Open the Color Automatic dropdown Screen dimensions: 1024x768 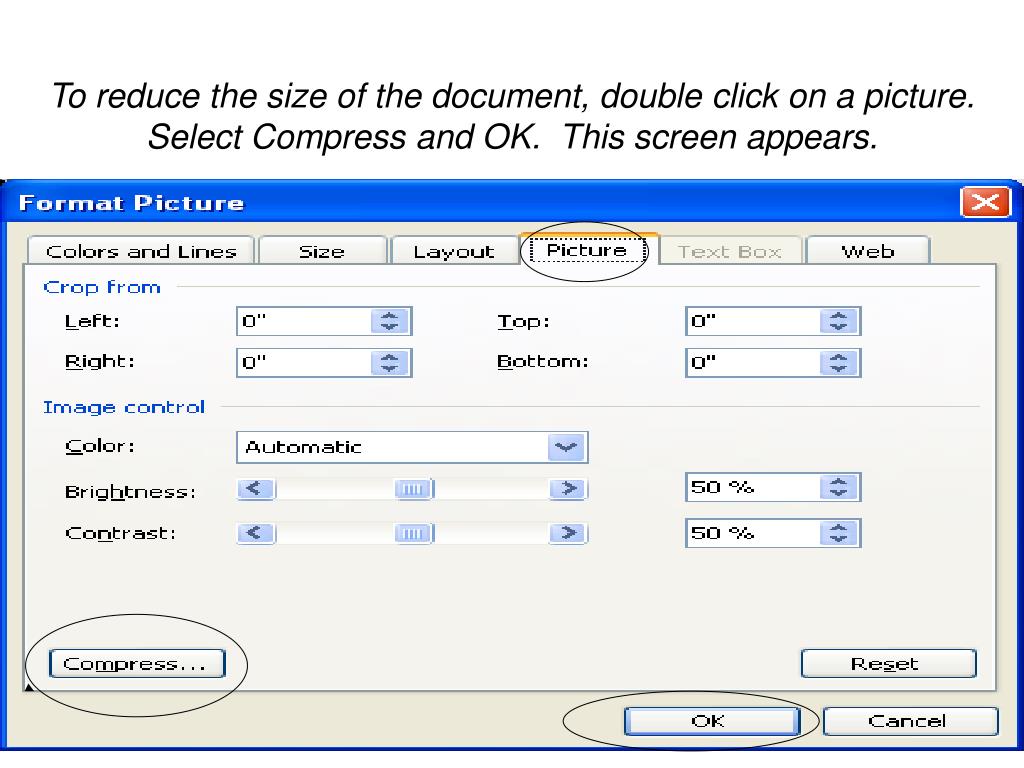[x=566, y=447]
